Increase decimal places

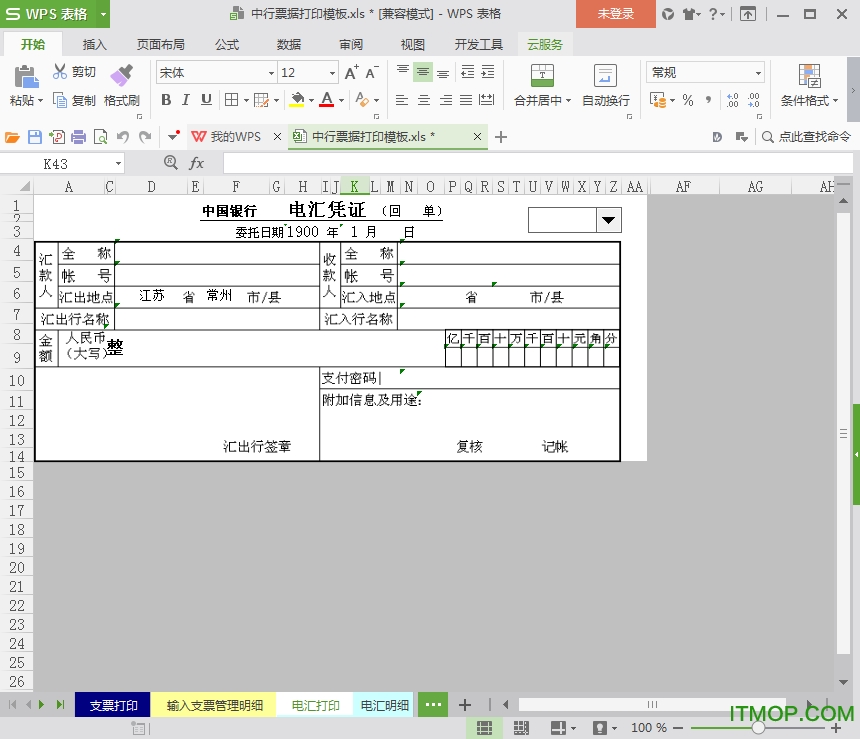click(x=732, y=100)
